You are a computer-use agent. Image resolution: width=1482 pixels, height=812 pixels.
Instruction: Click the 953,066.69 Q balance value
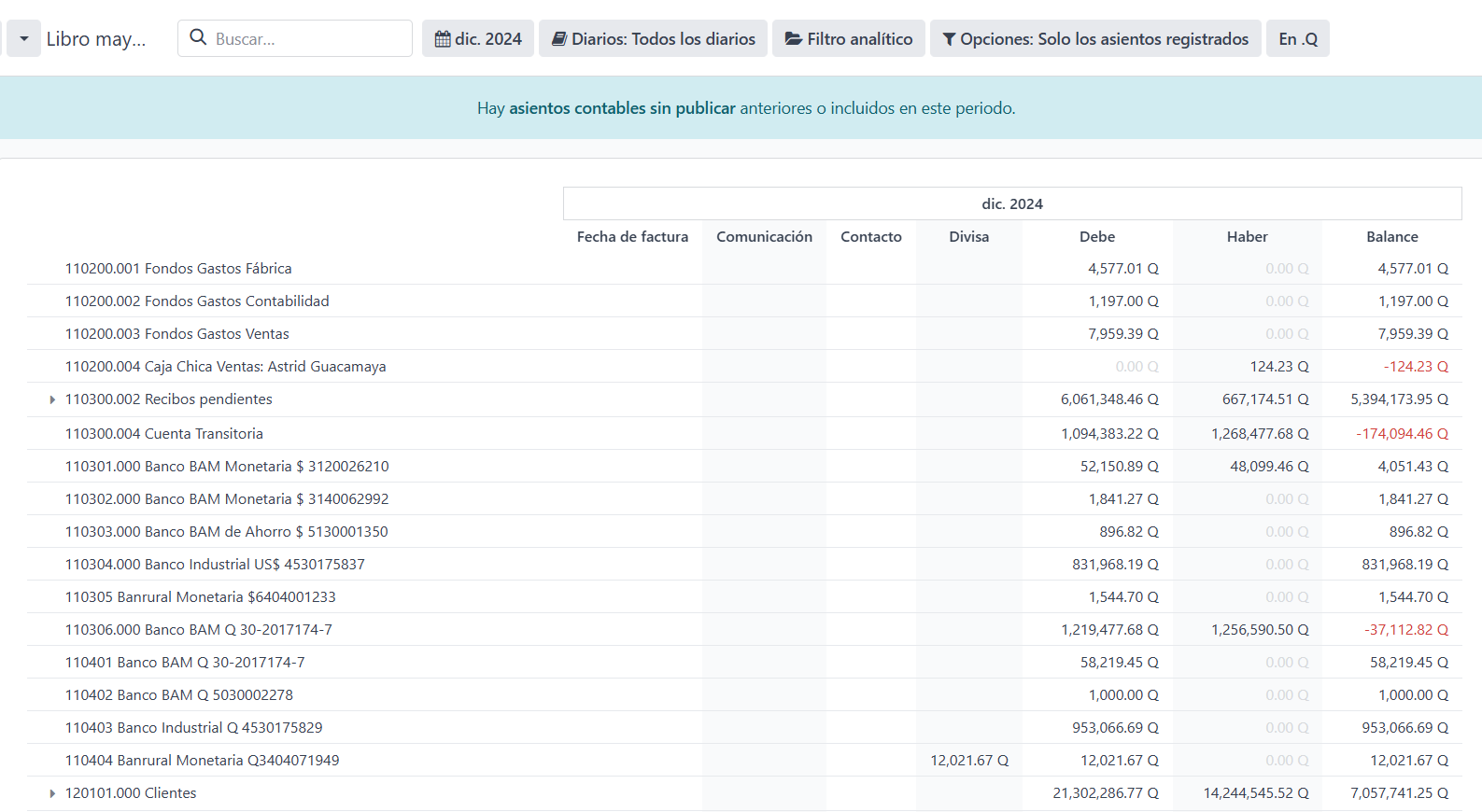click(1405, 728)
